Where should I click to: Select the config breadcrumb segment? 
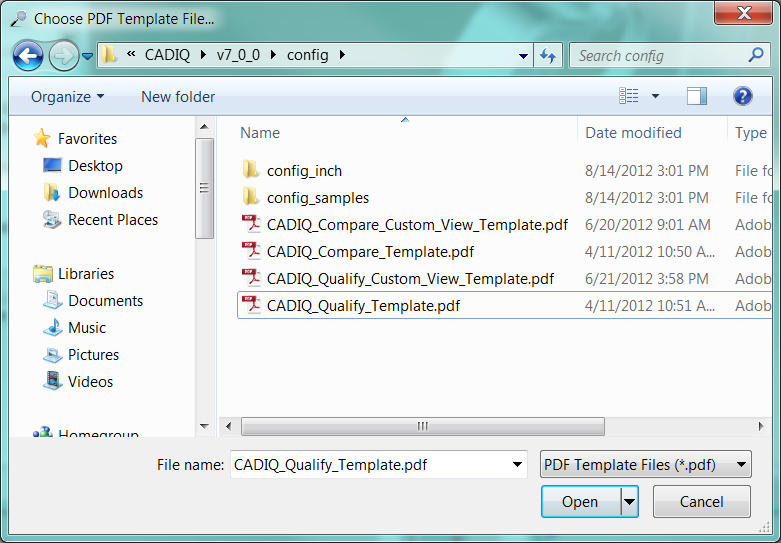tap(307, 55)
